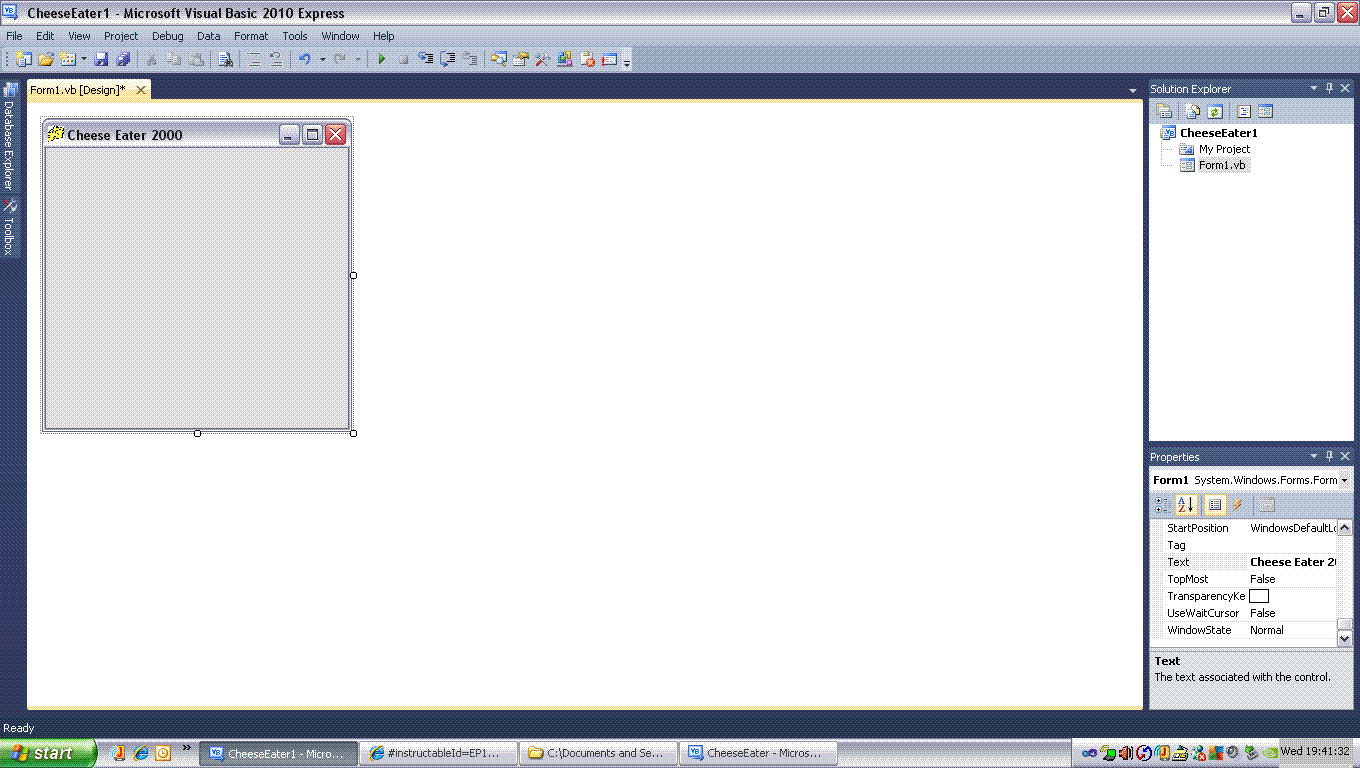
Task: Open the Project menu
Action: pos(121,36)
